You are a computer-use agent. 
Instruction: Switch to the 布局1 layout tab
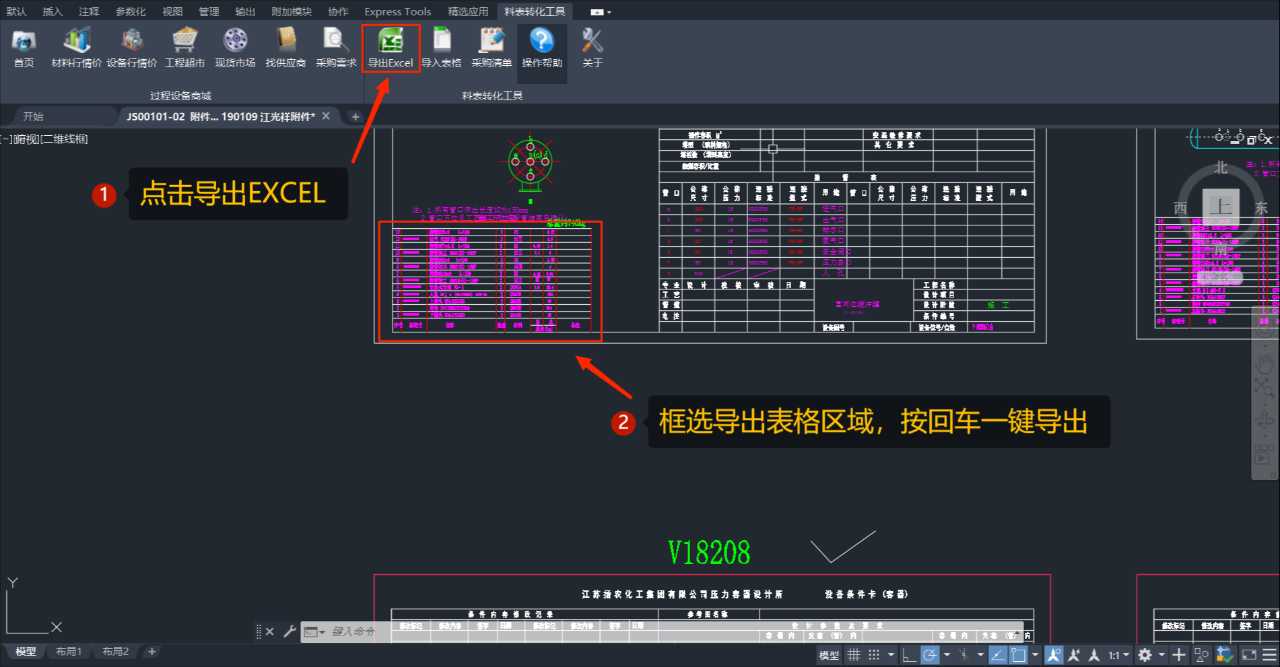[x=69, y=652]
